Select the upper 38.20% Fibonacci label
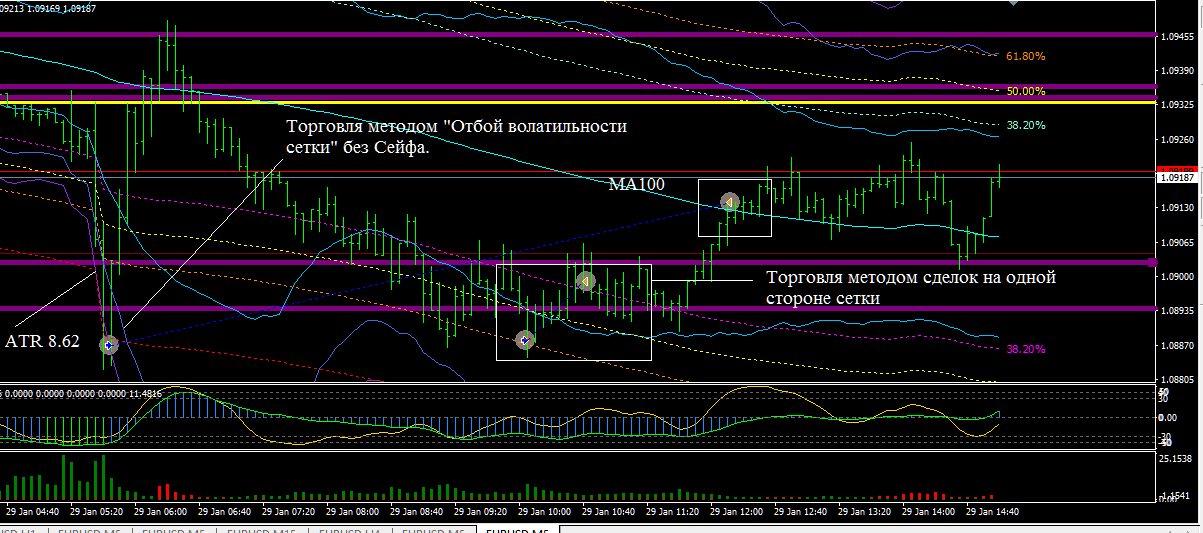This screenshot has width=1203, height=533. 1026,126
